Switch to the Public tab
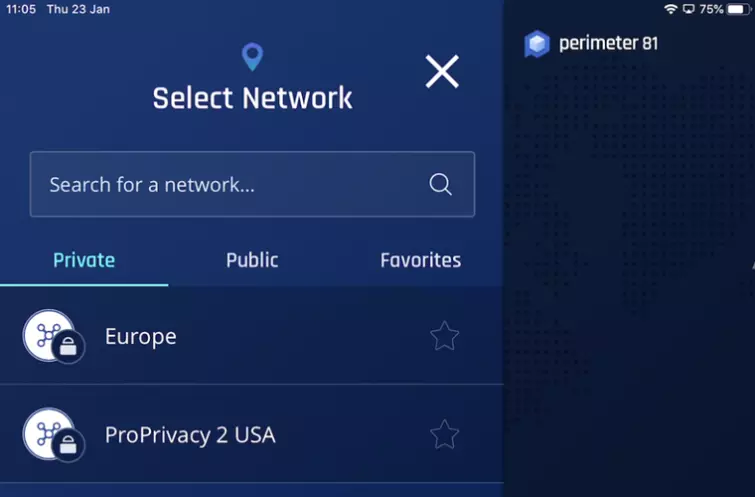Screen dimensions: 755x497 tap(252, 260)
